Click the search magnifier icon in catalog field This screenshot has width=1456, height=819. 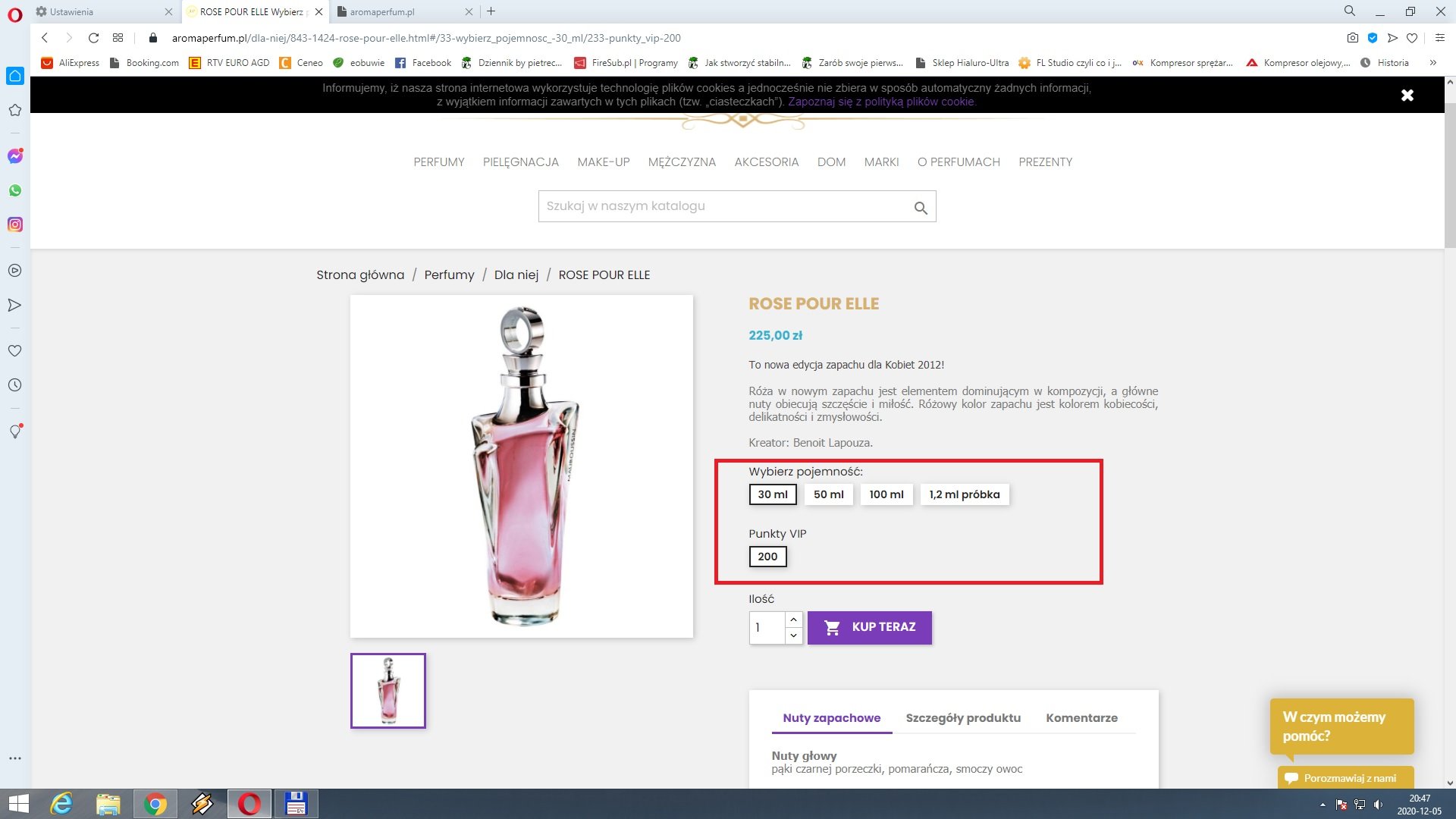(x=921, y=207)
